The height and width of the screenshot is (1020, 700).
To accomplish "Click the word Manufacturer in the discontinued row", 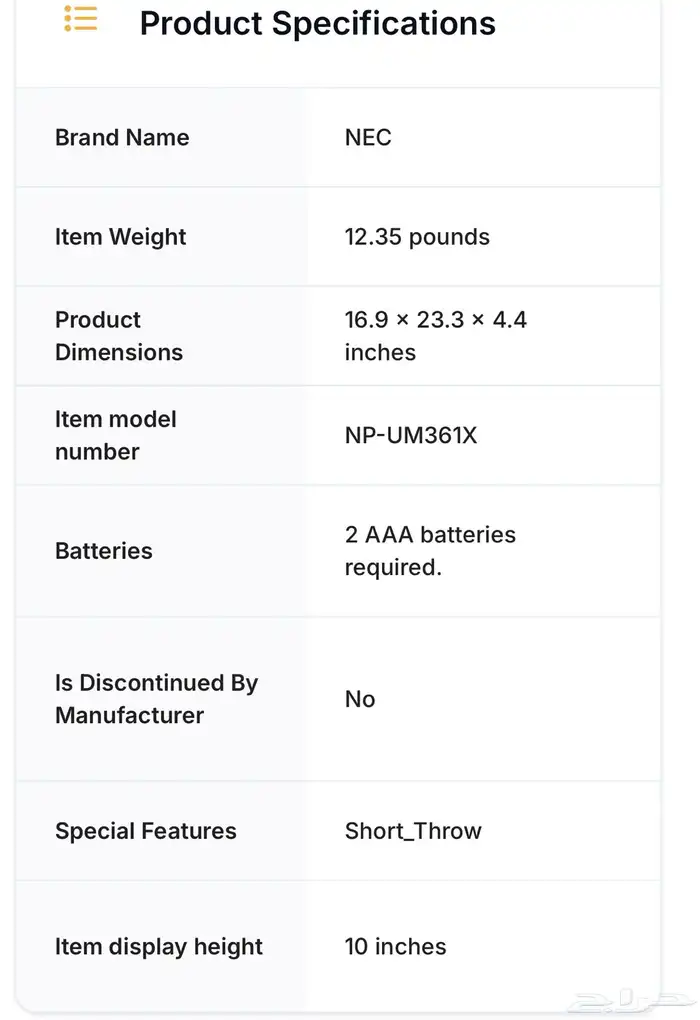I will pos(129,716).
